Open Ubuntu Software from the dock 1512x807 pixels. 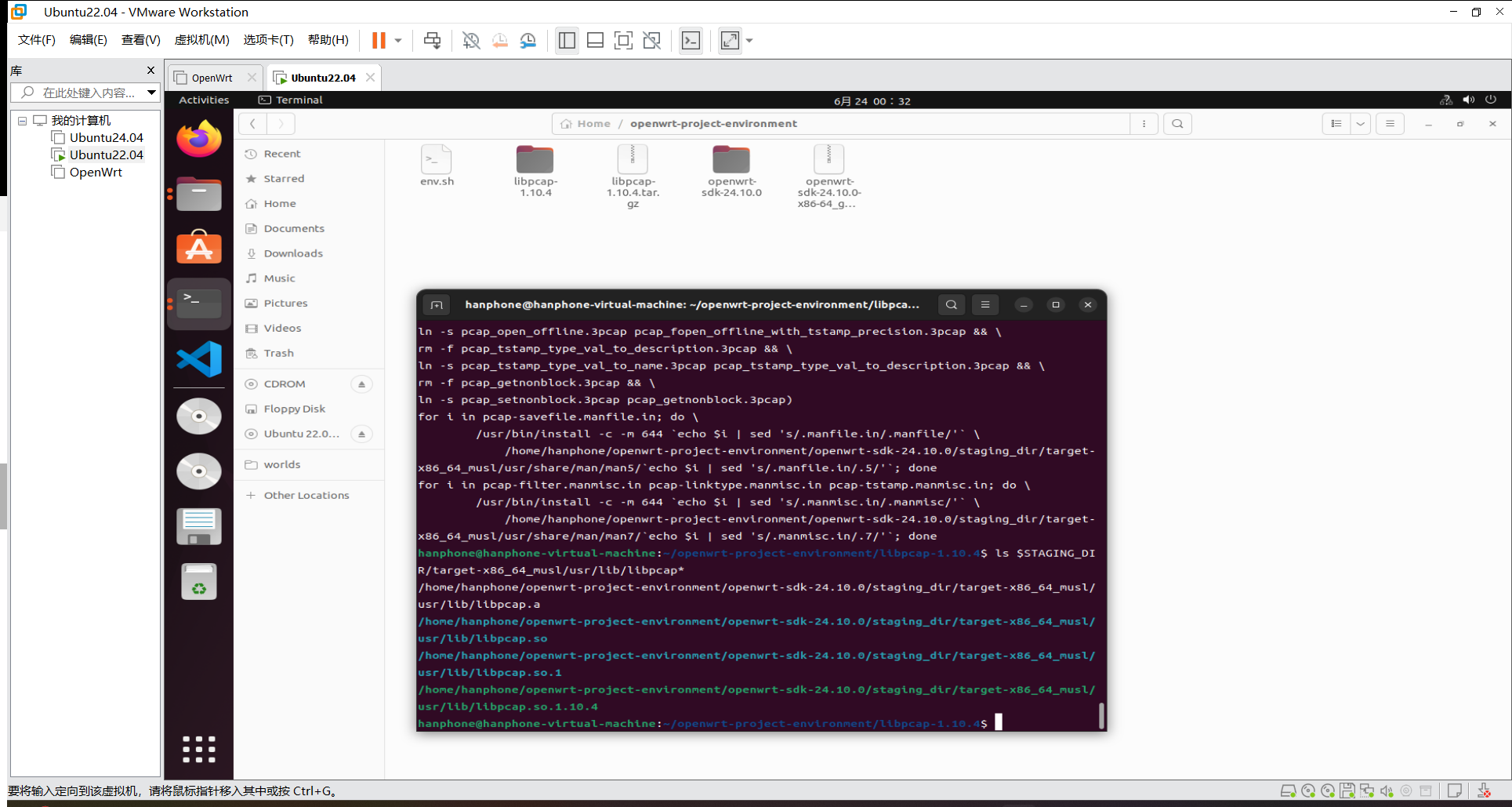pos(199,248)
